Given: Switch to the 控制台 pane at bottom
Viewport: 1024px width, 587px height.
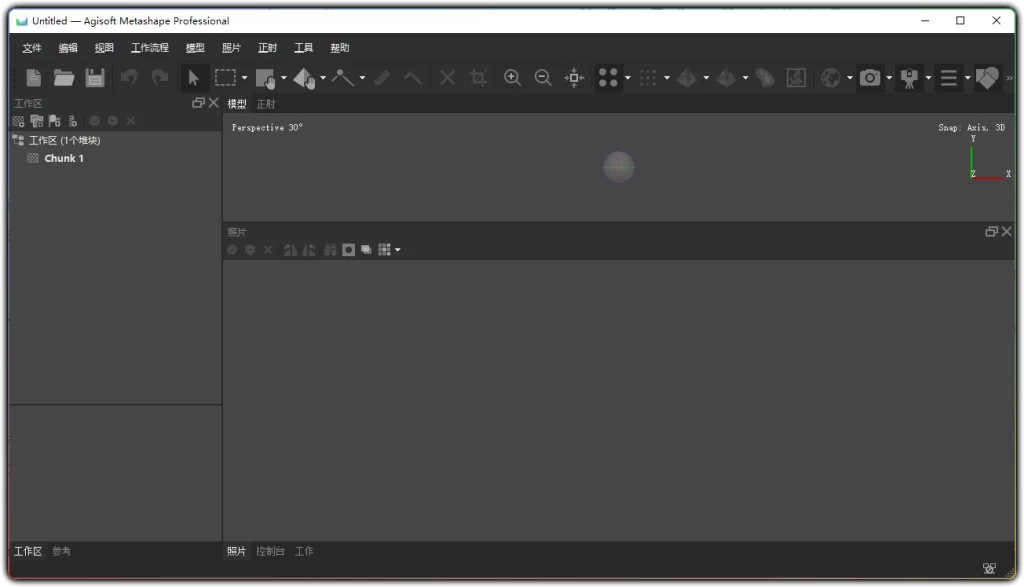Looking at the screenshot, I should click(x=270, y=551).
